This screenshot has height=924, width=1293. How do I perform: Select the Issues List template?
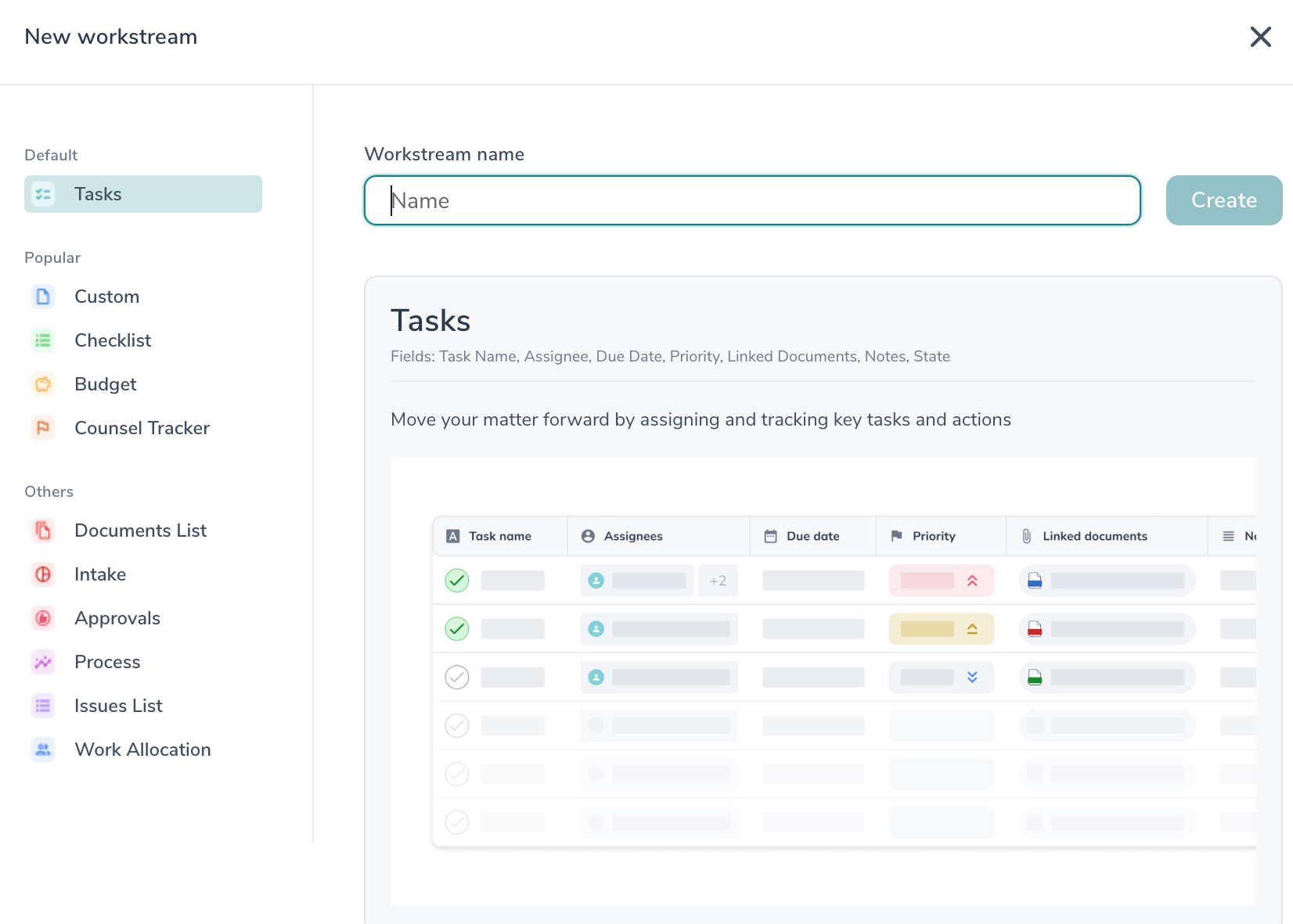tap(117, 706)
